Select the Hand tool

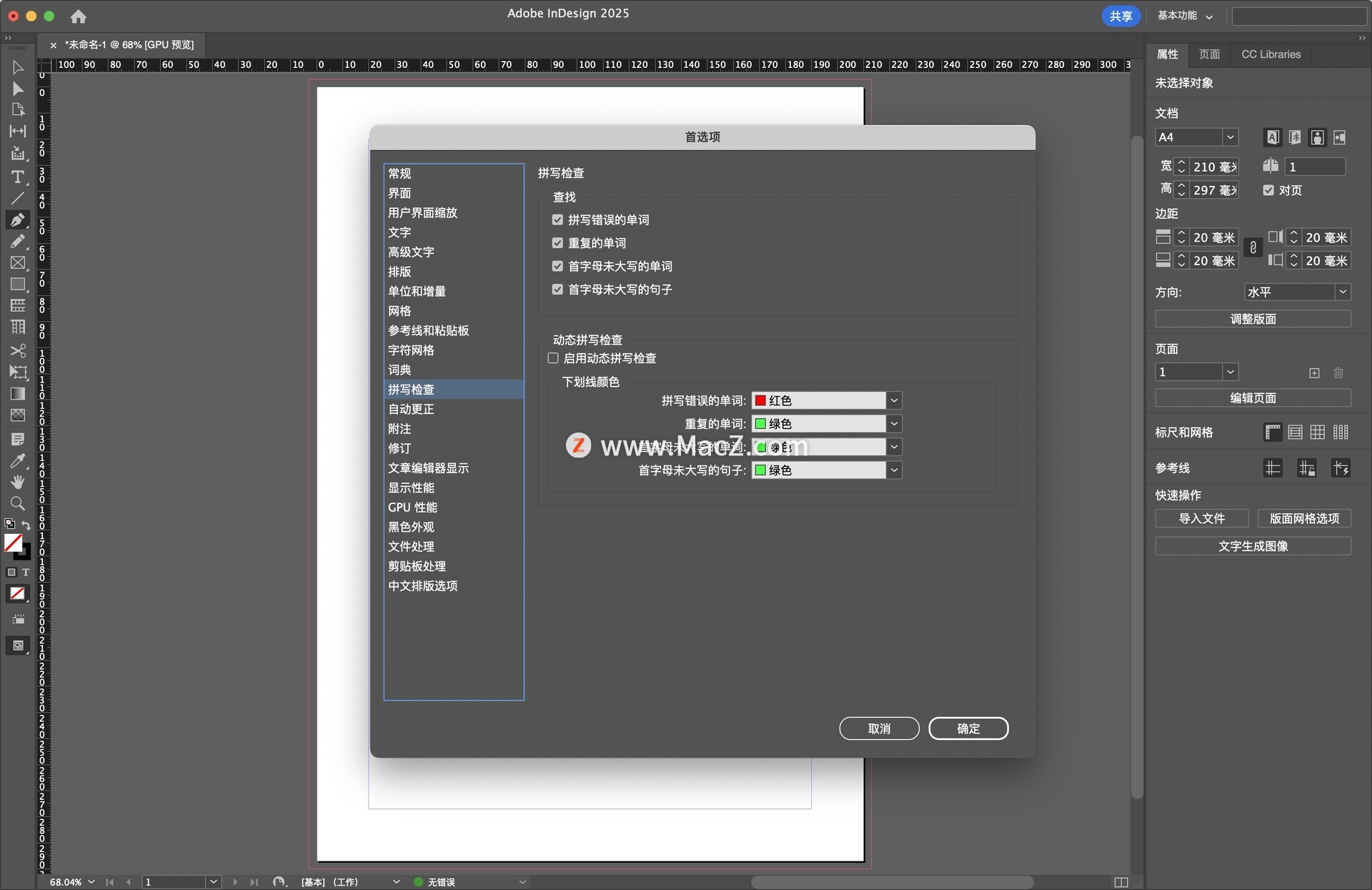(18, 482)
